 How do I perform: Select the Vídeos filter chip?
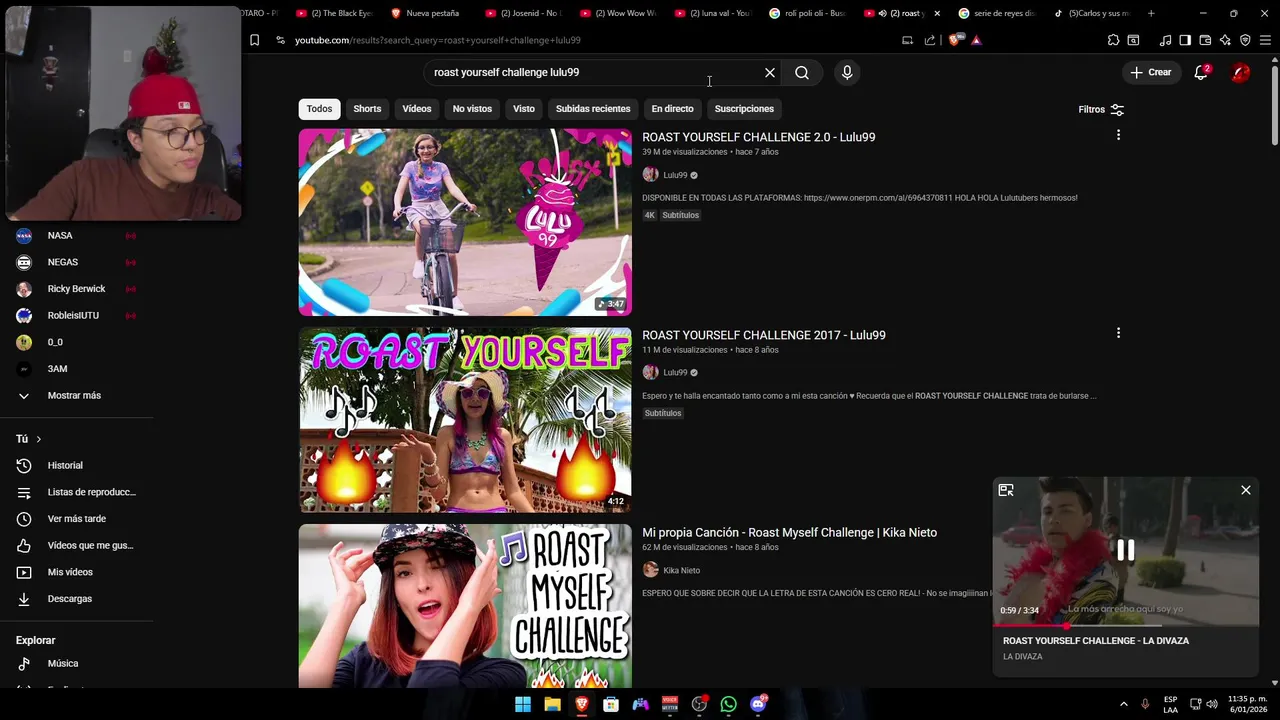tap(417, 109)
